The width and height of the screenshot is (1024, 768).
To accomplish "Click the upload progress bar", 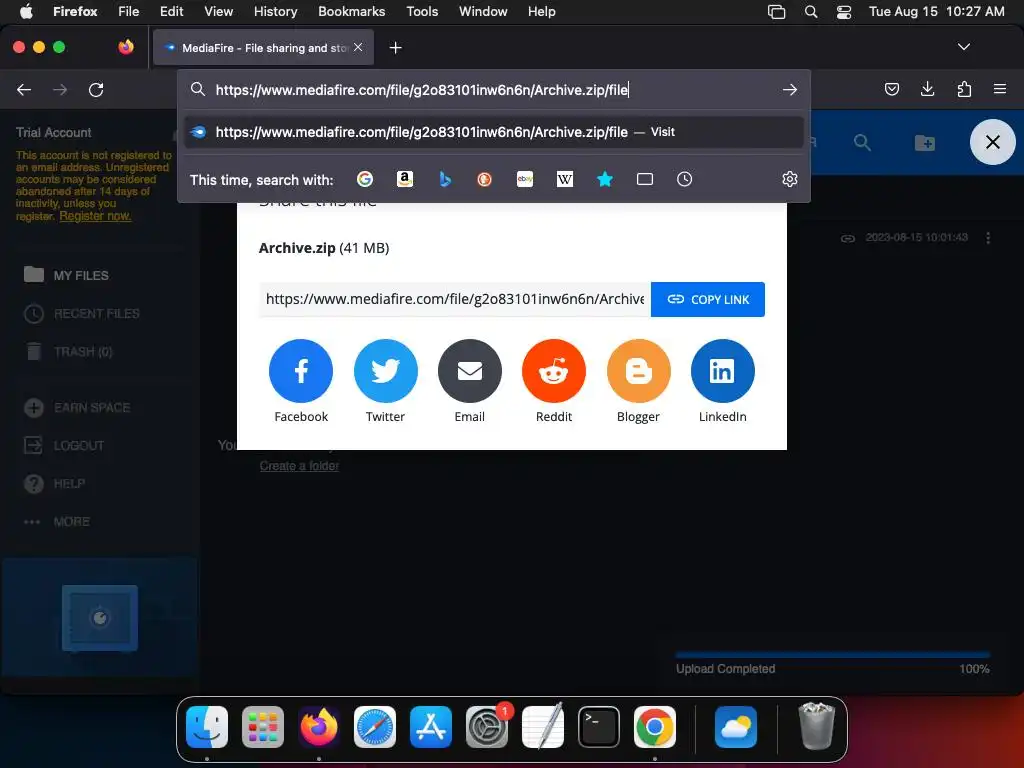I will (x=833, y=654).
